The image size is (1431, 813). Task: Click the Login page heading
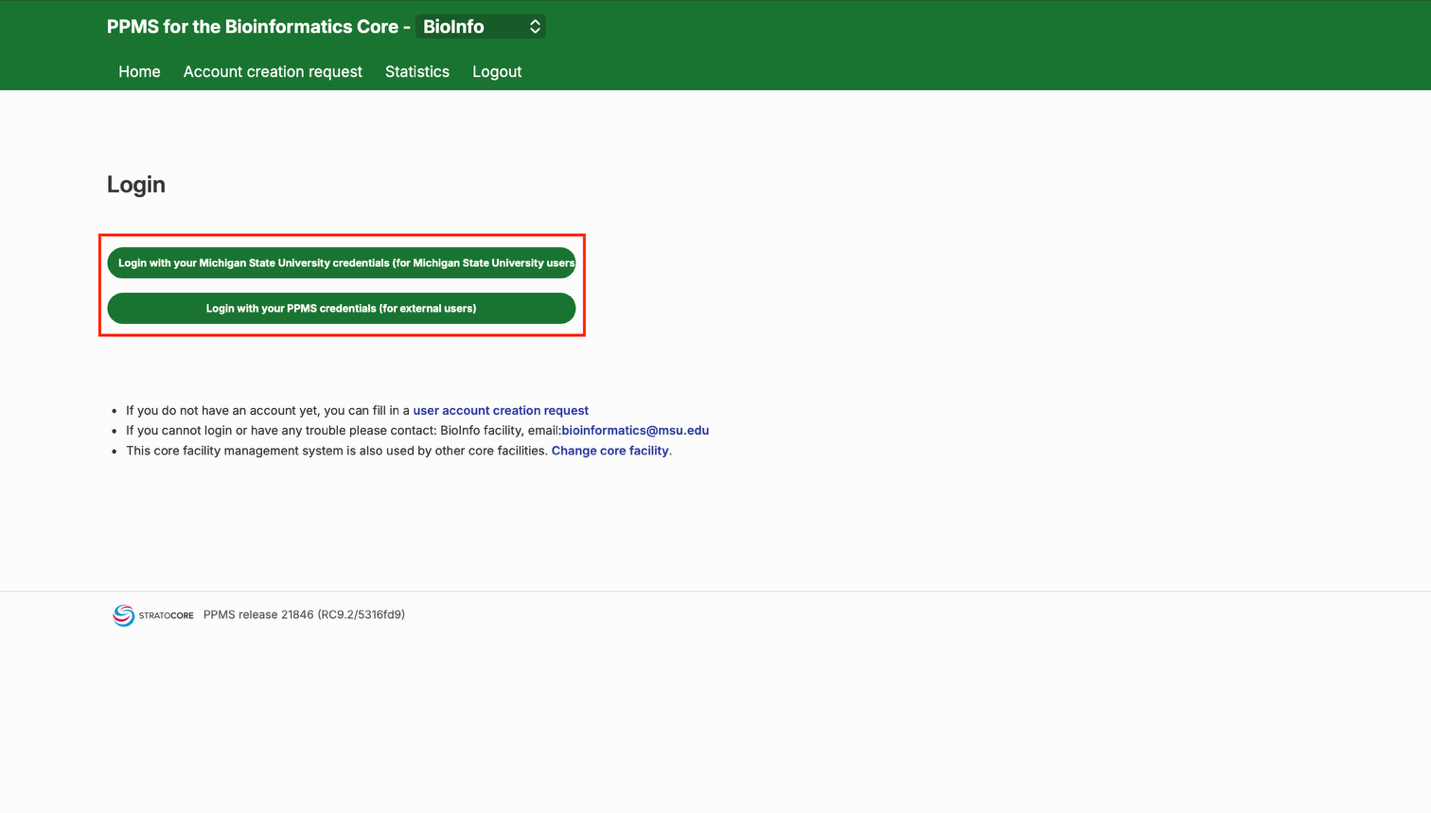click(x=136, y=185)
